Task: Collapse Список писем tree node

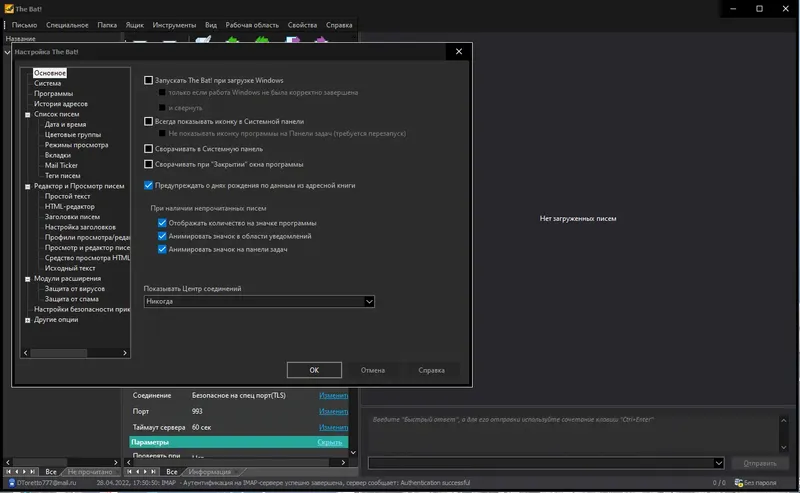Action: (x=28, y=115)
